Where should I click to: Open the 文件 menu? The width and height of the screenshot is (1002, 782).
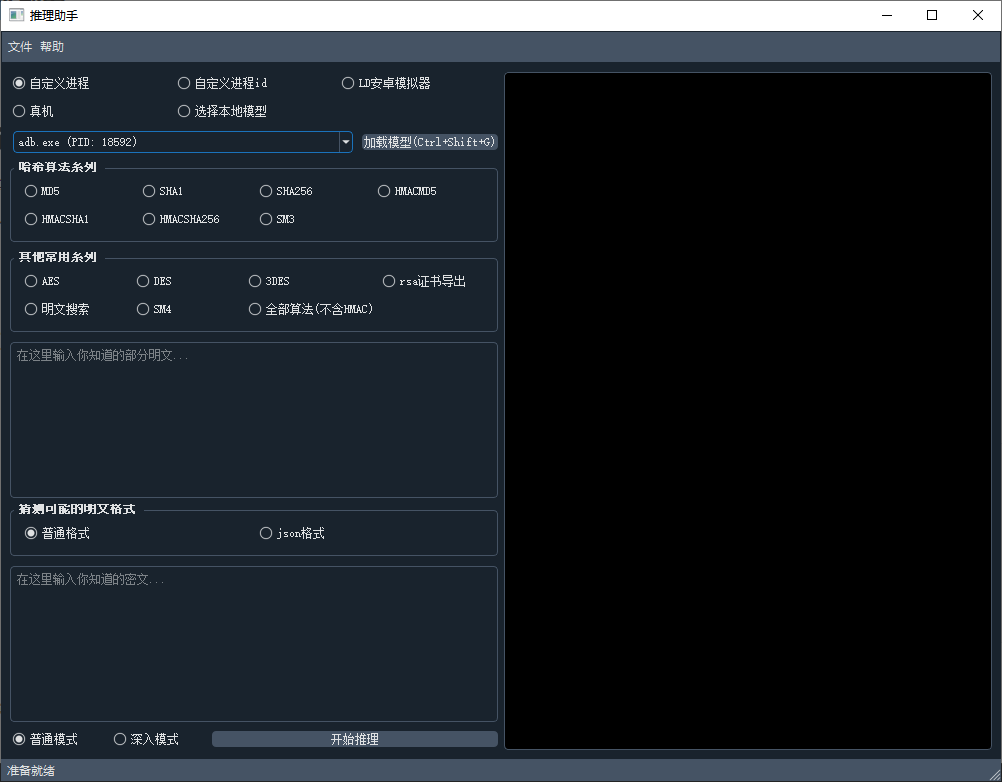point(20,47)
